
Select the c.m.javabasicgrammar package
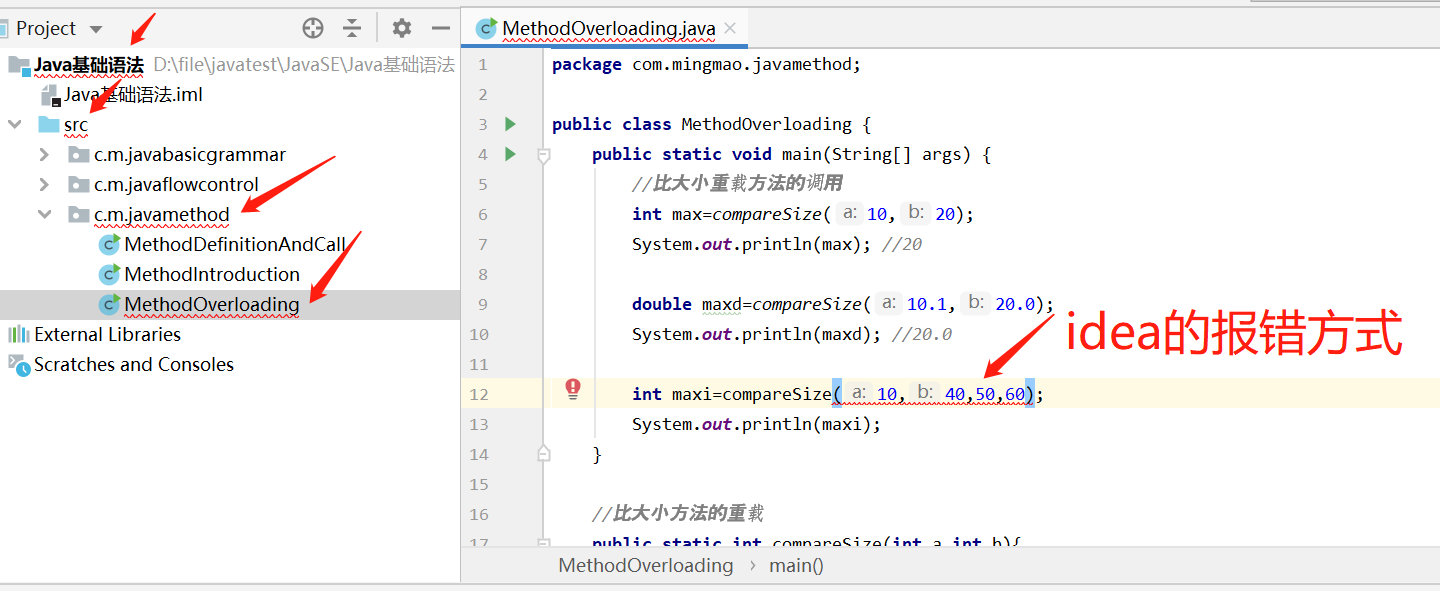(190, 155)
